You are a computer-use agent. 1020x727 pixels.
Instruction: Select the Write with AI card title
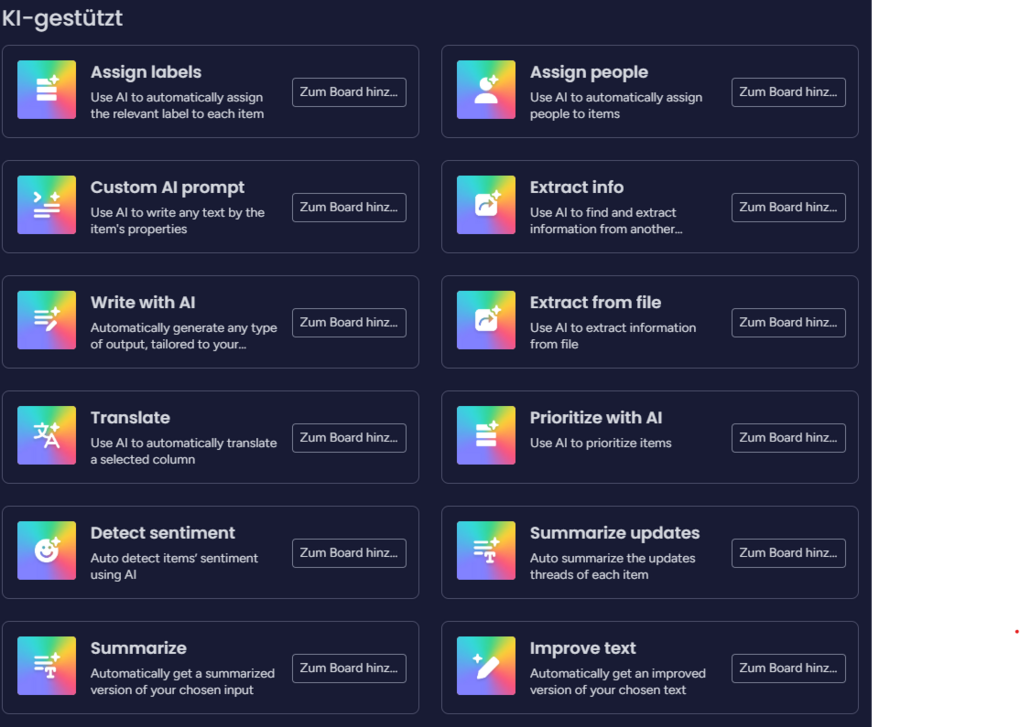[x=142, y=302]
